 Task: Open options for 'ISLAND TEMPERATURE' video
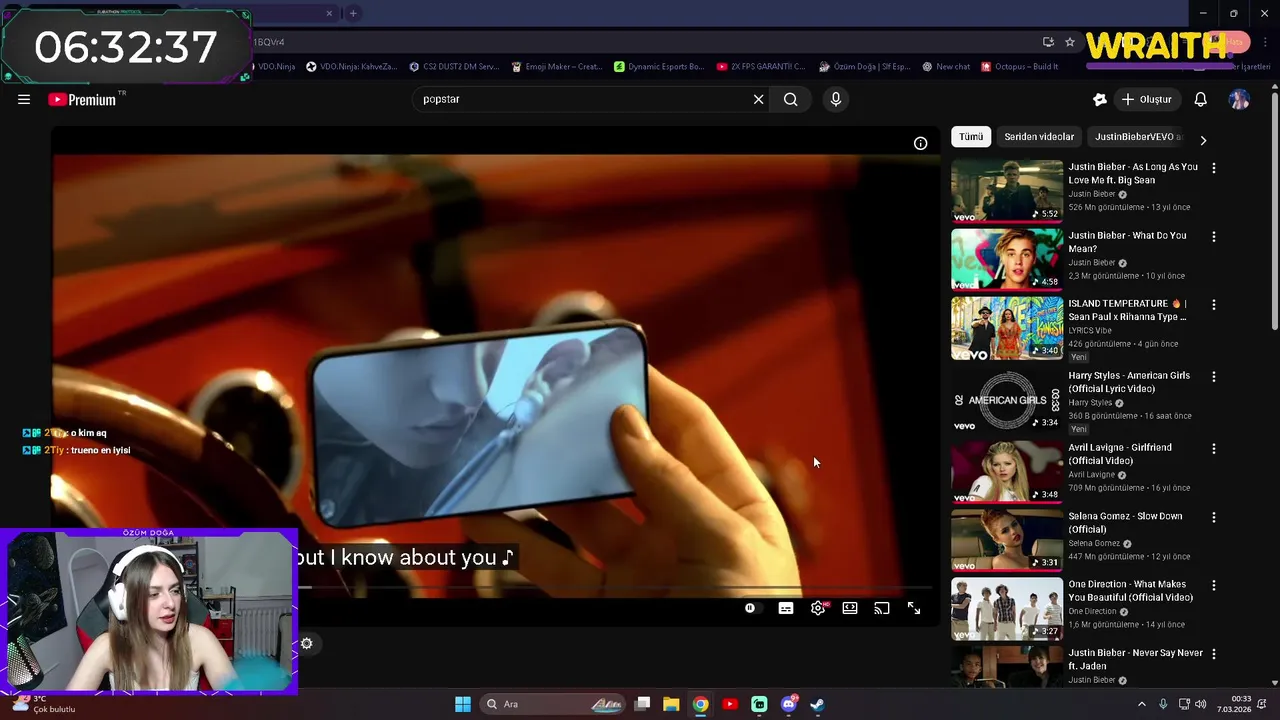[x=1214, y=304]
